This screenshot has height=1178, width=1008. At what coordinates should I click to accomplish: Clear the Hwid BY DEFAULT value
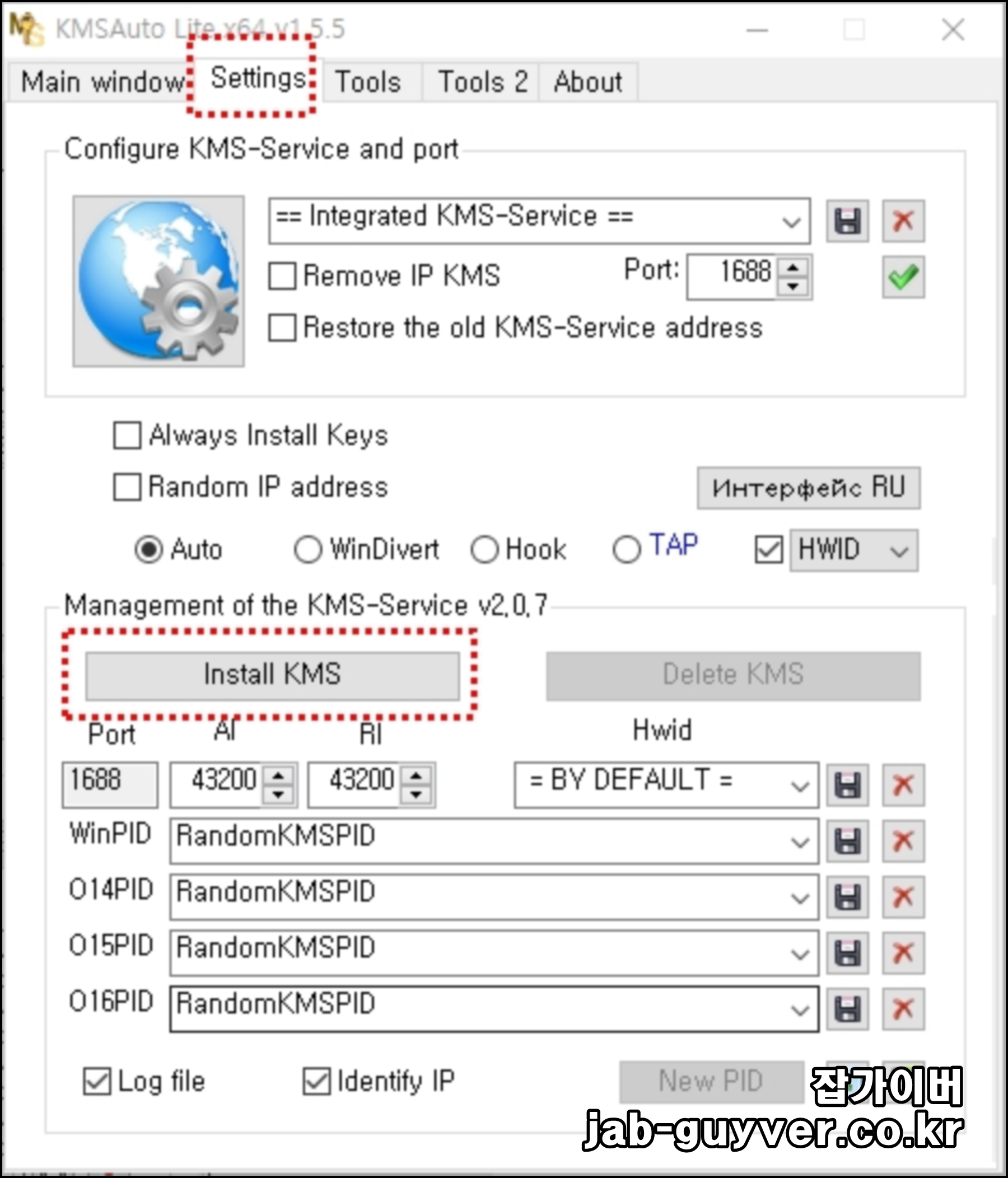[x=903, y=785]
